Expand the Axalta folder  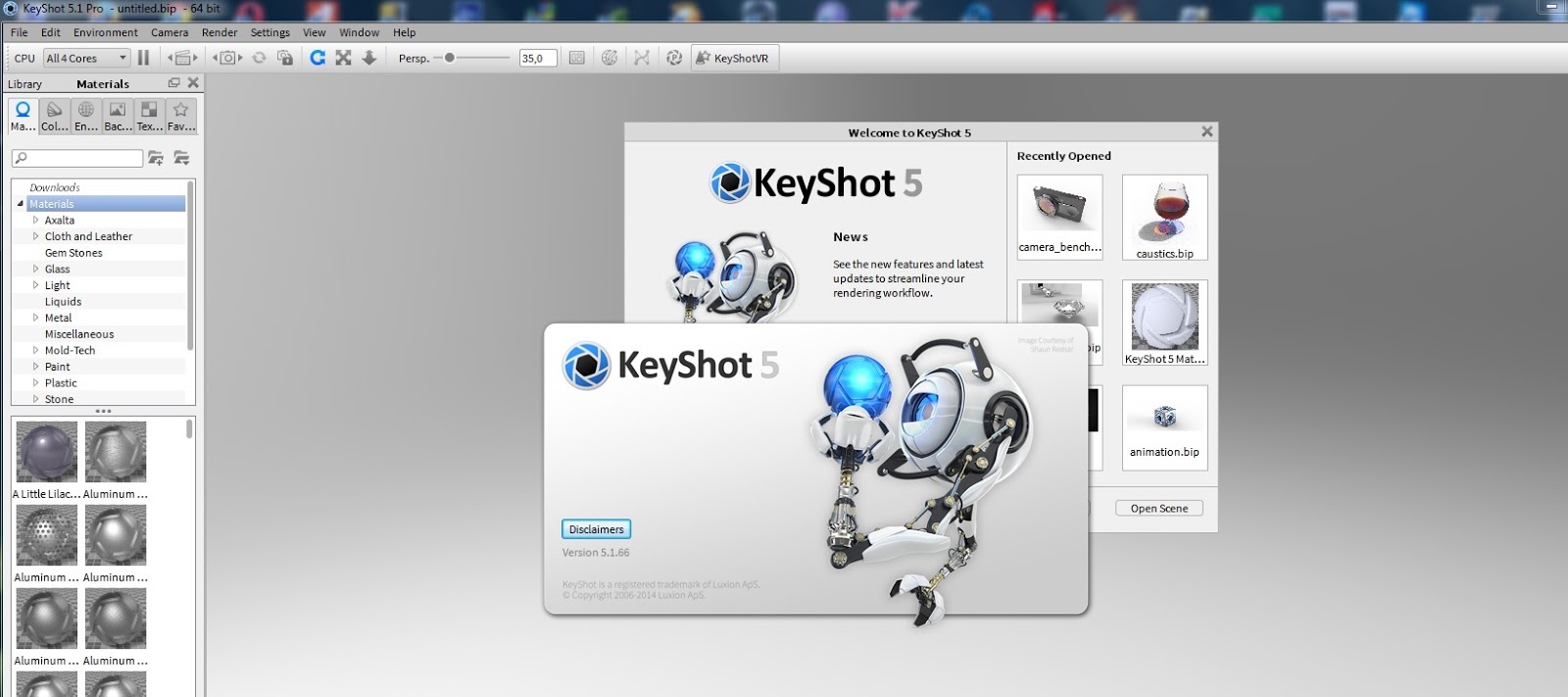[36, 221]
